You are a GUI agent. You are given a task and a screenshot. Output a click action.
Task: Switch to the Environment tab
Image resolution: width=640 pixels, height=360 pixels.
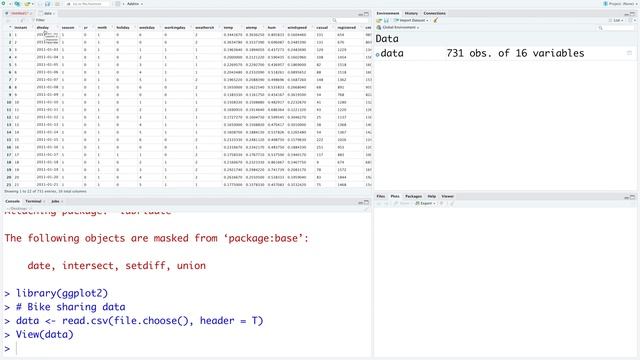tap(388, 13)
